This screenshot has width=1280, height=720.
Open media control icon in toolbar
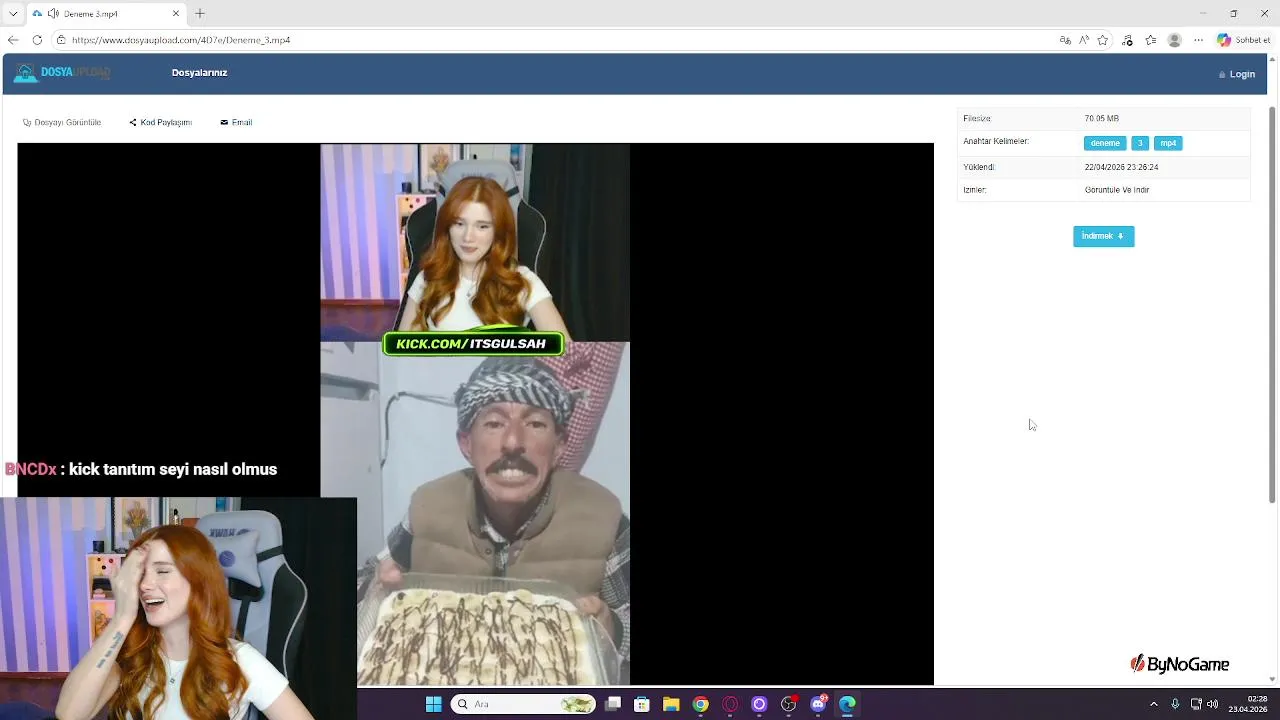click(x=1128, y=40)
